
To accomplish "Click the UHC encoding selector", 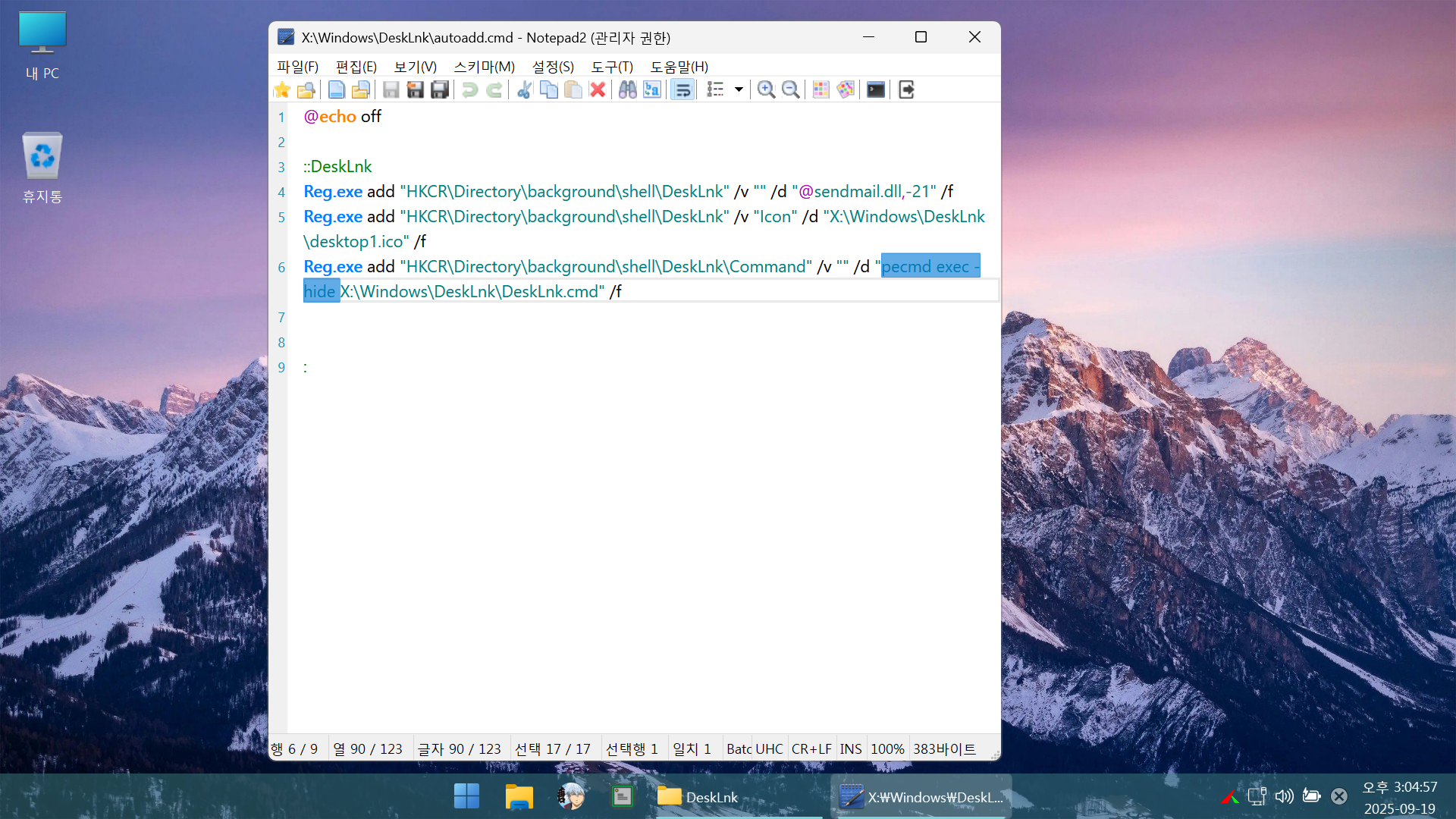I will coord(769,749).
